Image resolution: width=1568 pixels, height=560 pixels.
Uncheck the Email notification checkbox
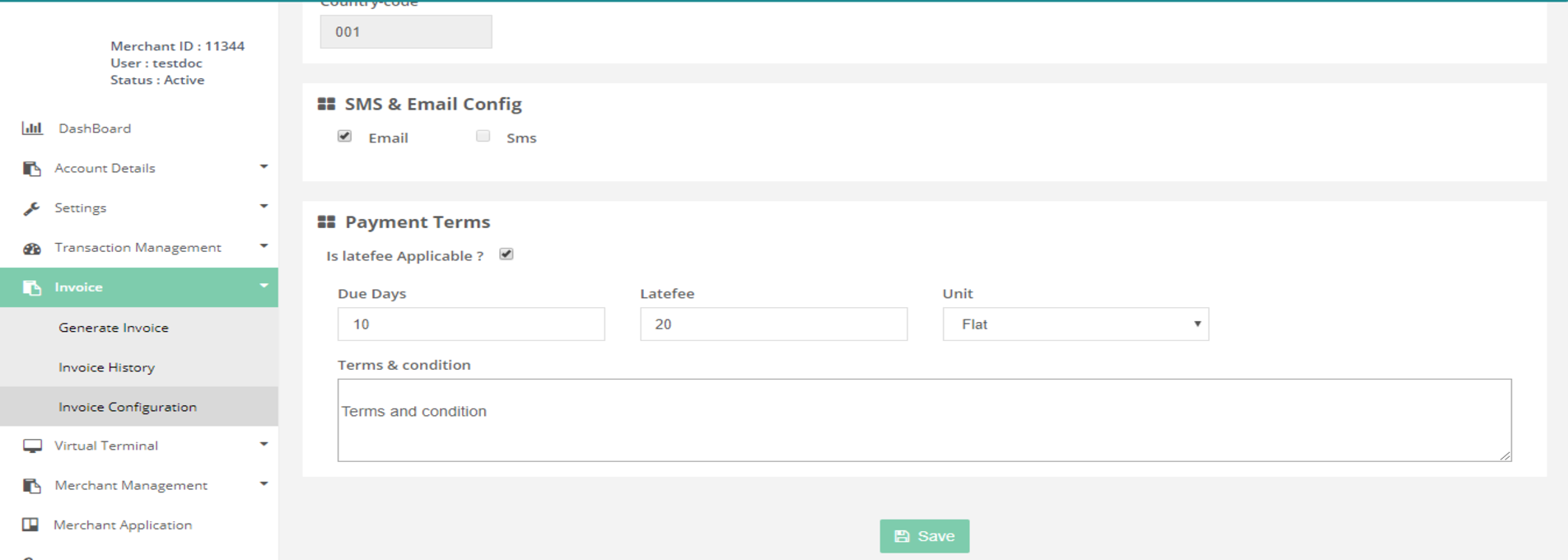[x=344, y=136]
